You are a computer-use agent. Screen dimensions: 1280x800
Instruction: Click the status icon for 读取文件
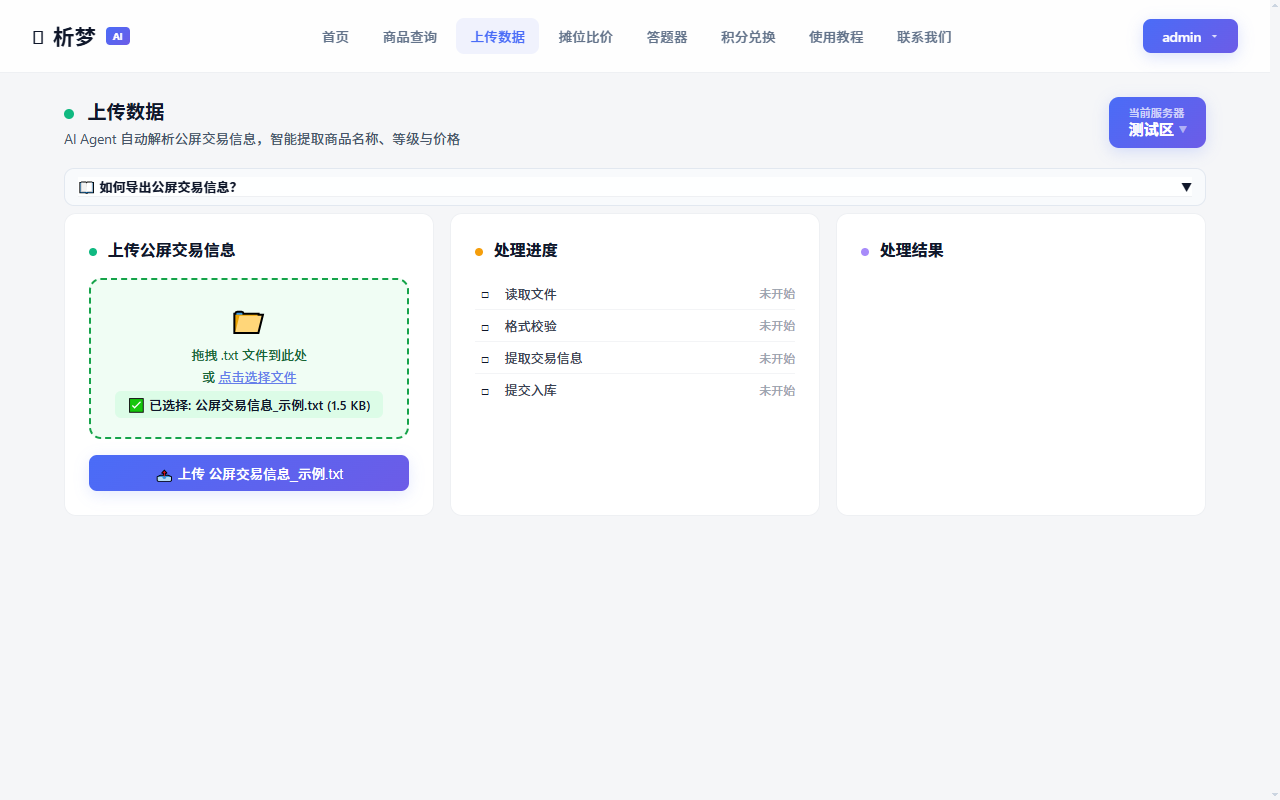point(485,294)
